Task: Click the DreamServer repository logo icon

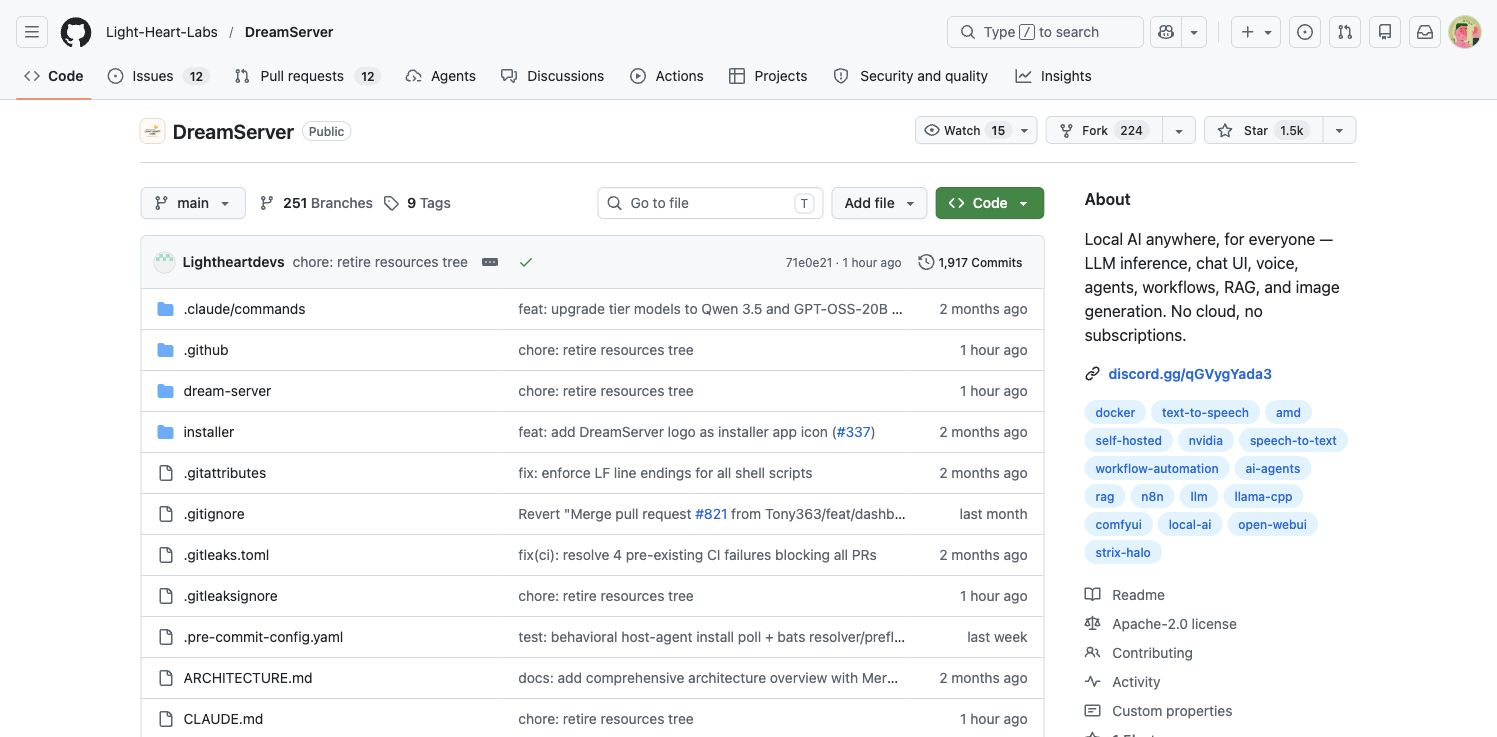Action: pos(152,131)
